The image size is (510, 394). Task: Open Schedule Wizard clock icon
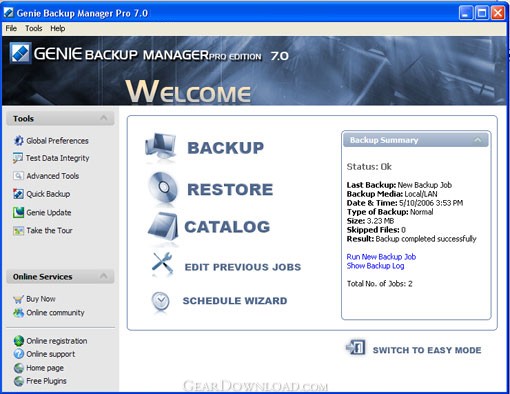(161, 301)
